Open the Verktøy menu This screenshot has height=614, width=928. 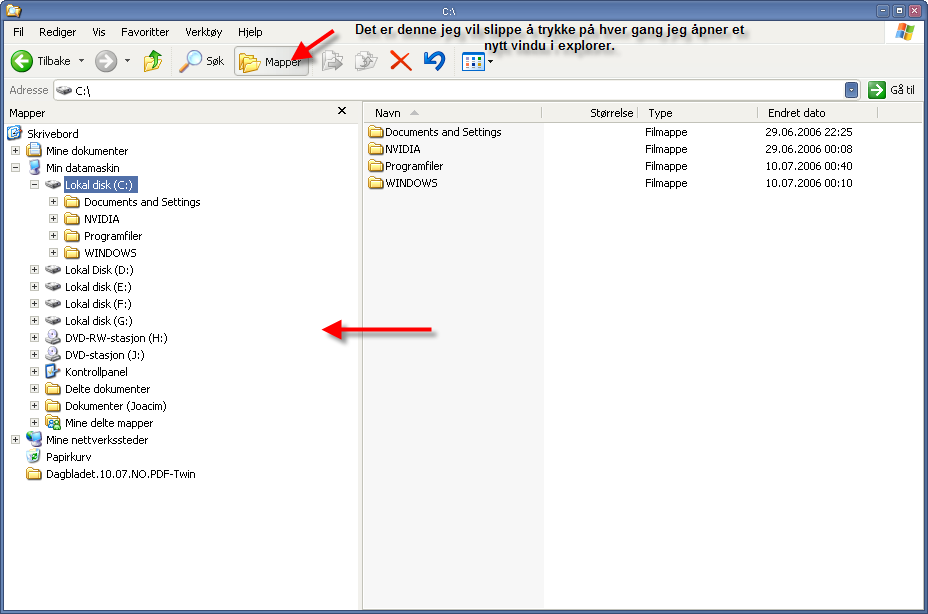click(204, 32)
